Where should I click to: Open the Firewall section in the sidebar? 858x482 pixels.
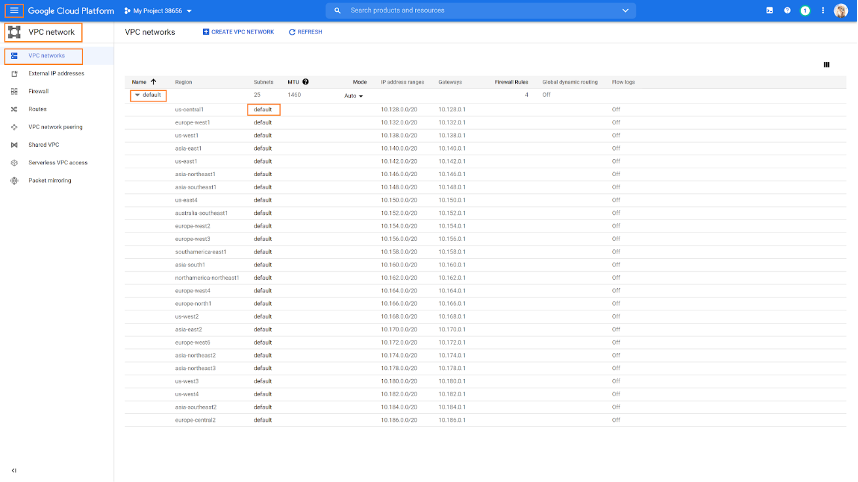click(38, 91)
